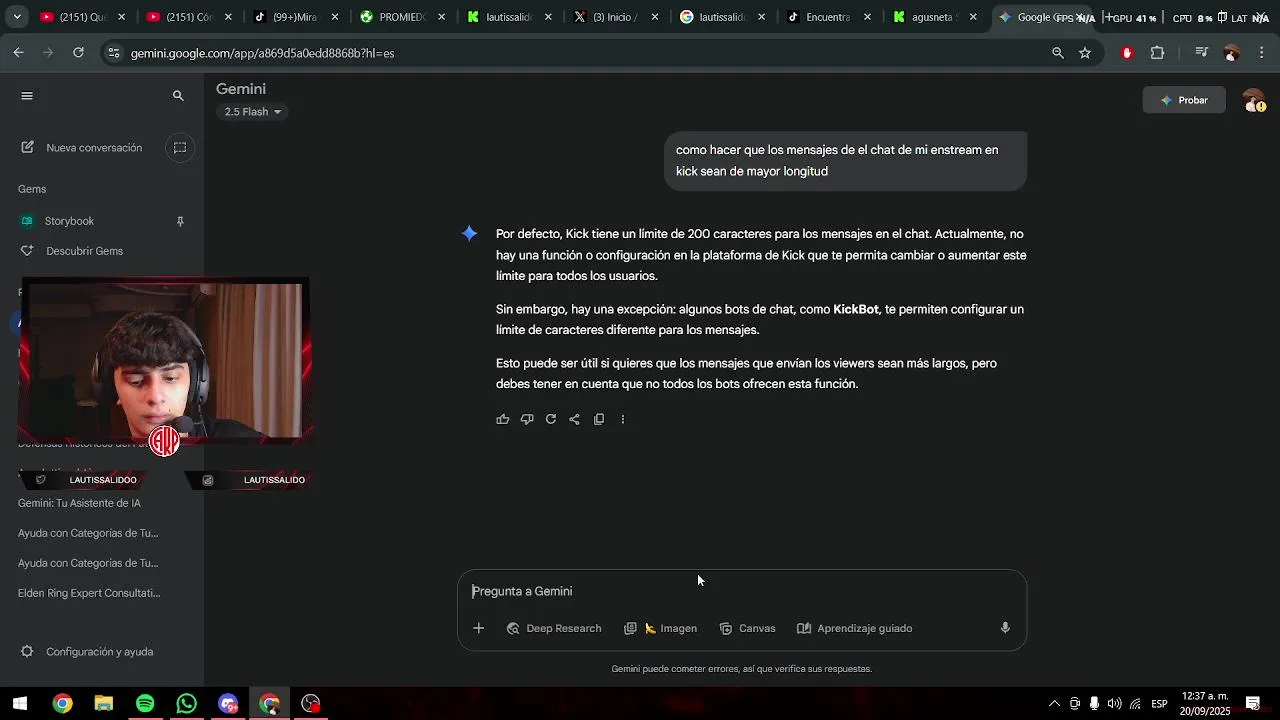1280x720 pixels.
Task: Open the extensions puzzle icon
Action: point(1157,53)
